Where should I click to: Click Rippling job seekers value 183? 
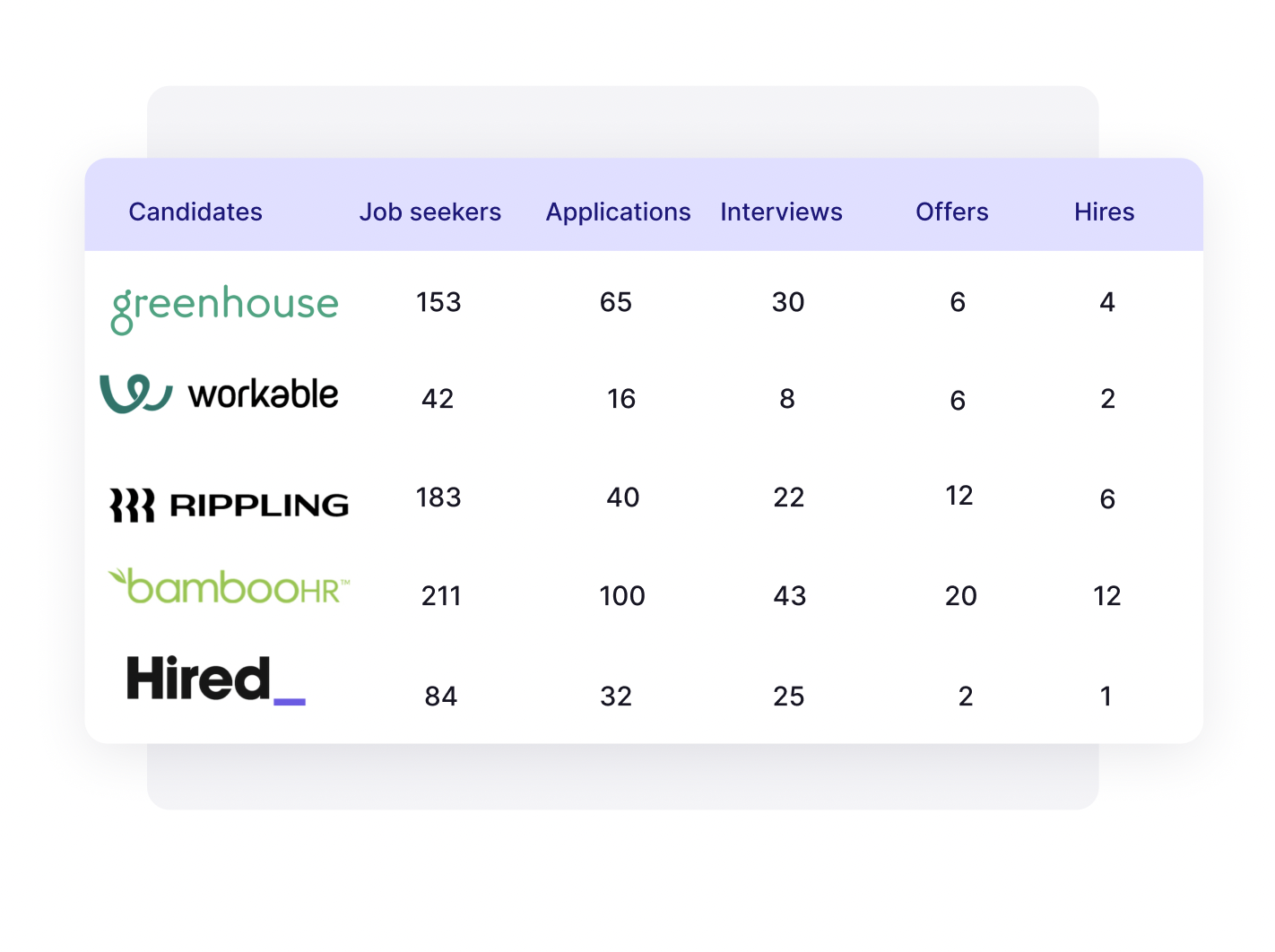coord(438,498)
